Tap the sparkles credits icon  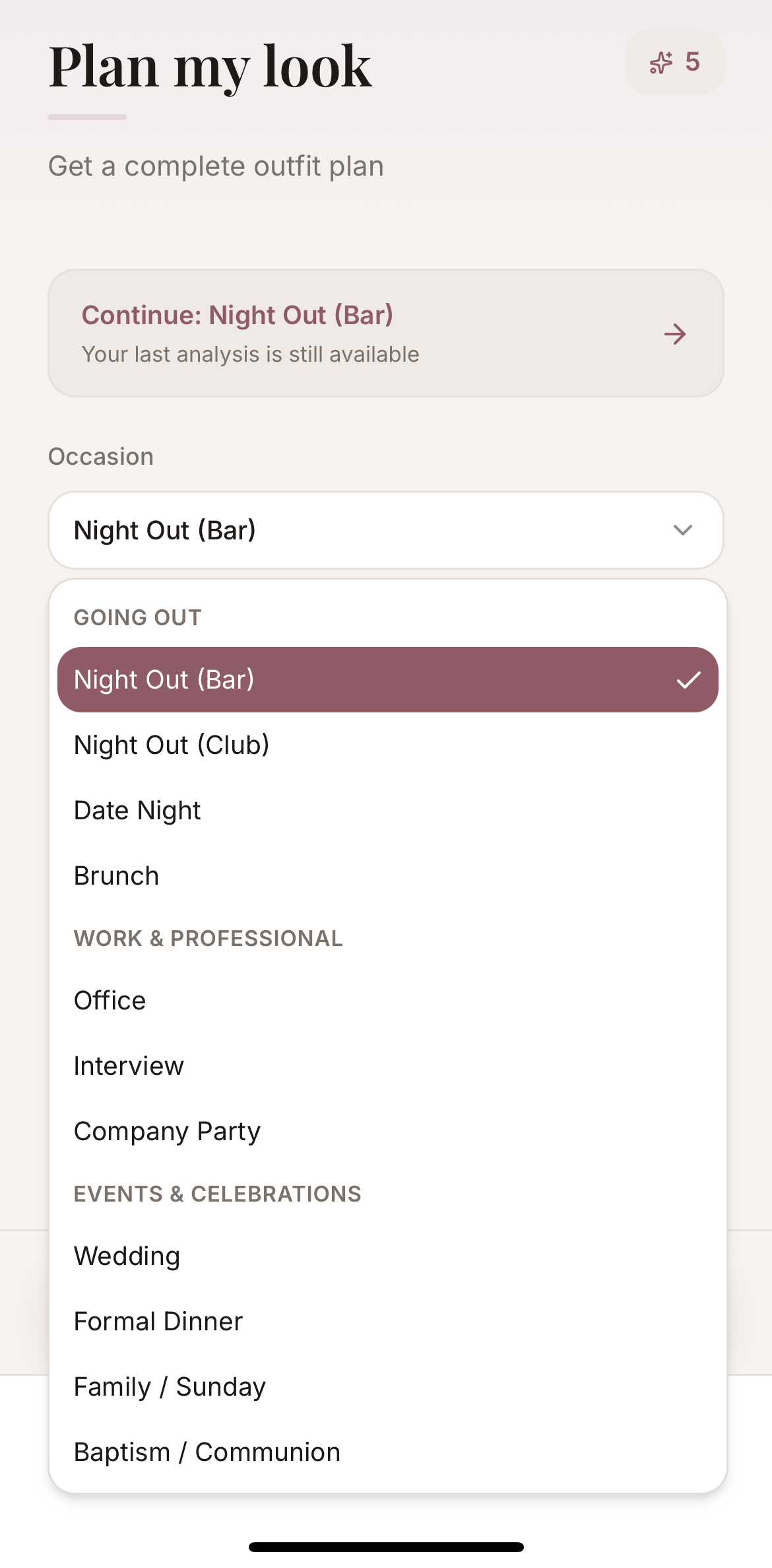tap(661, 62)
